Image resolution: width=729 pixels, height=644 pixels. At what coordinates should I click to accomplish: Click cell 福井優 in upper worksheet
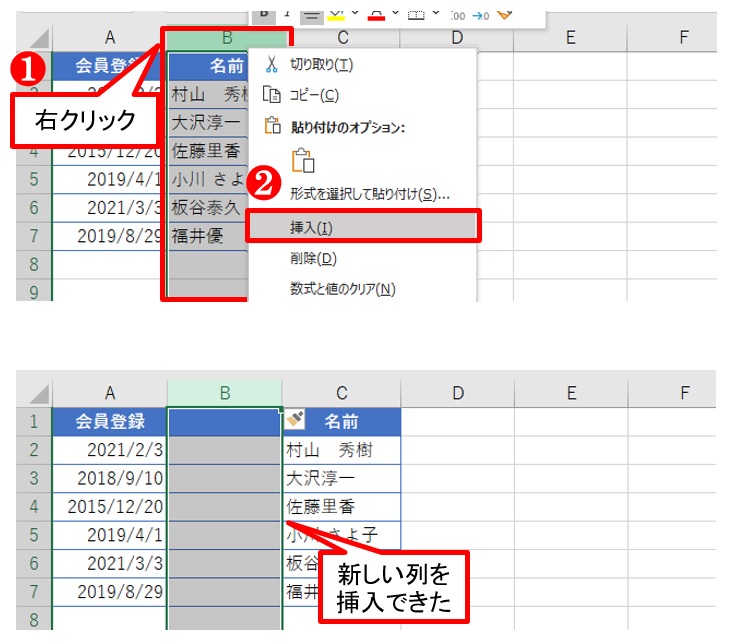[208, 236]
